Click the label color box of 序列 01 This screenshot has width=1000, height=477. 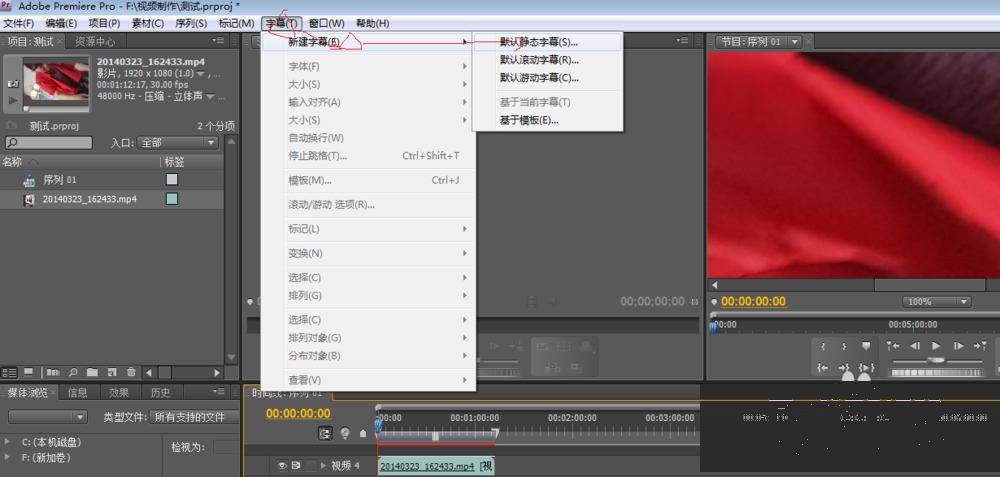coord(171,180)
